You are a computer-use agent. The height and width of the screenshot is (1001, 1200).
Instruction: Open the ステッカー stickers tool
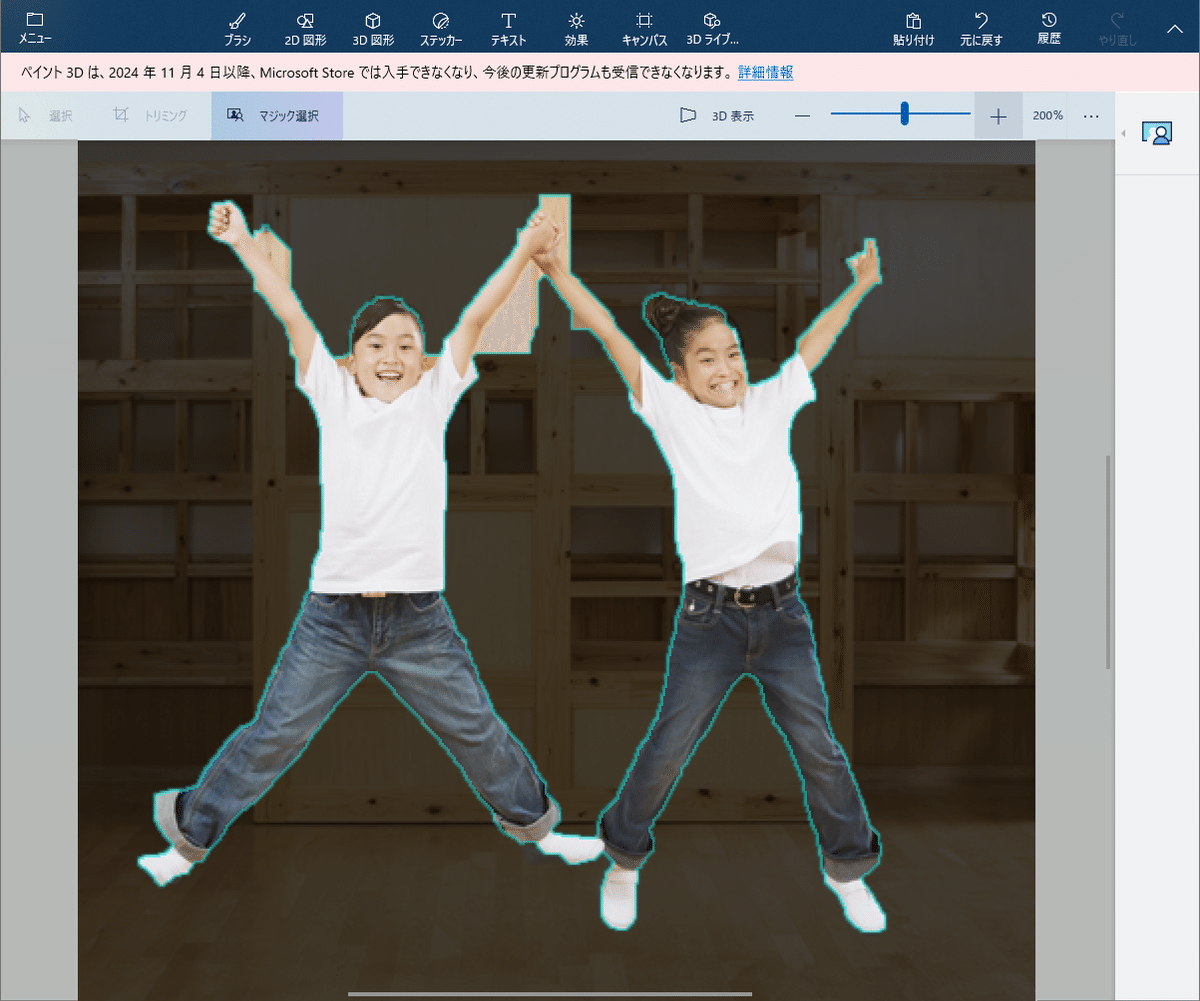tap(441, 28)
